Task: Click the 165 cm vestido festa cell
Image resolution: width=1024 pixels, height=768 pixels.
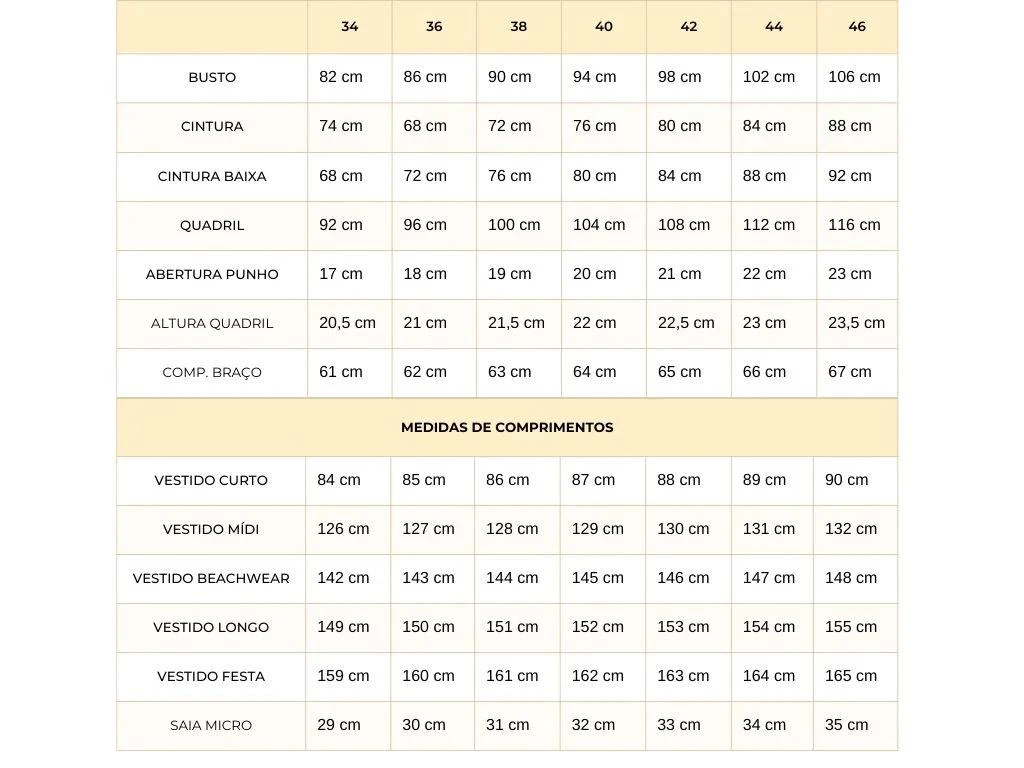Action: click(851, 676)
